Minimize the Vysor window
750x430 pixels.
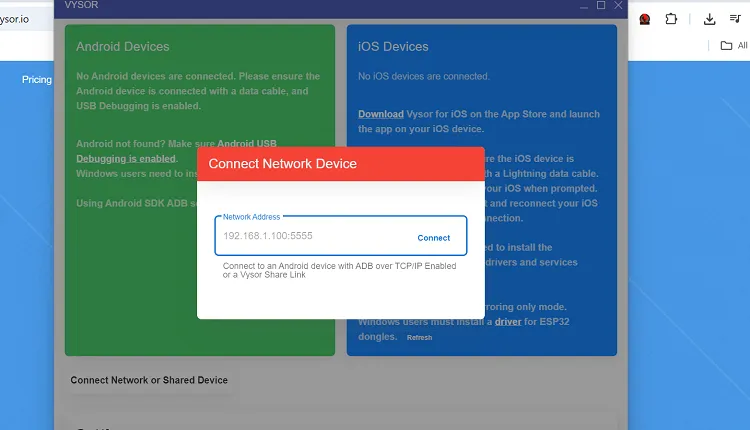pyautogui.click(x=584, y=6)
